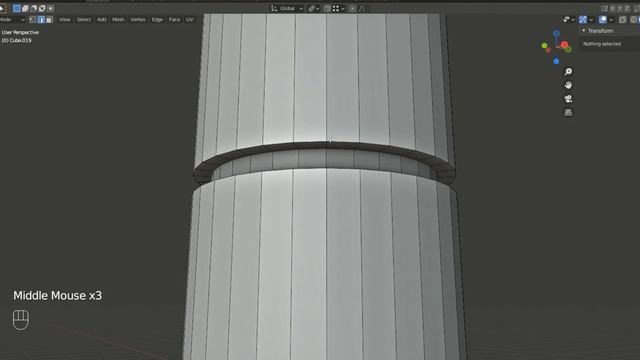The height and width of the screenshot is (360, 640).
Task: Open the pivot point dropdown
Action: [313, 8]
